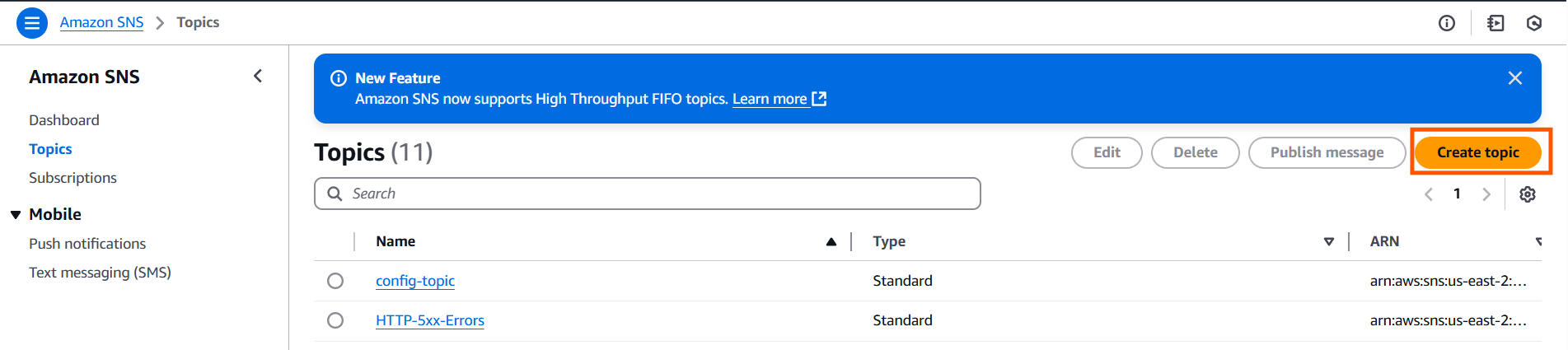Select Topics in the sidebar
1568x350 pixels.
click(50, 149)
